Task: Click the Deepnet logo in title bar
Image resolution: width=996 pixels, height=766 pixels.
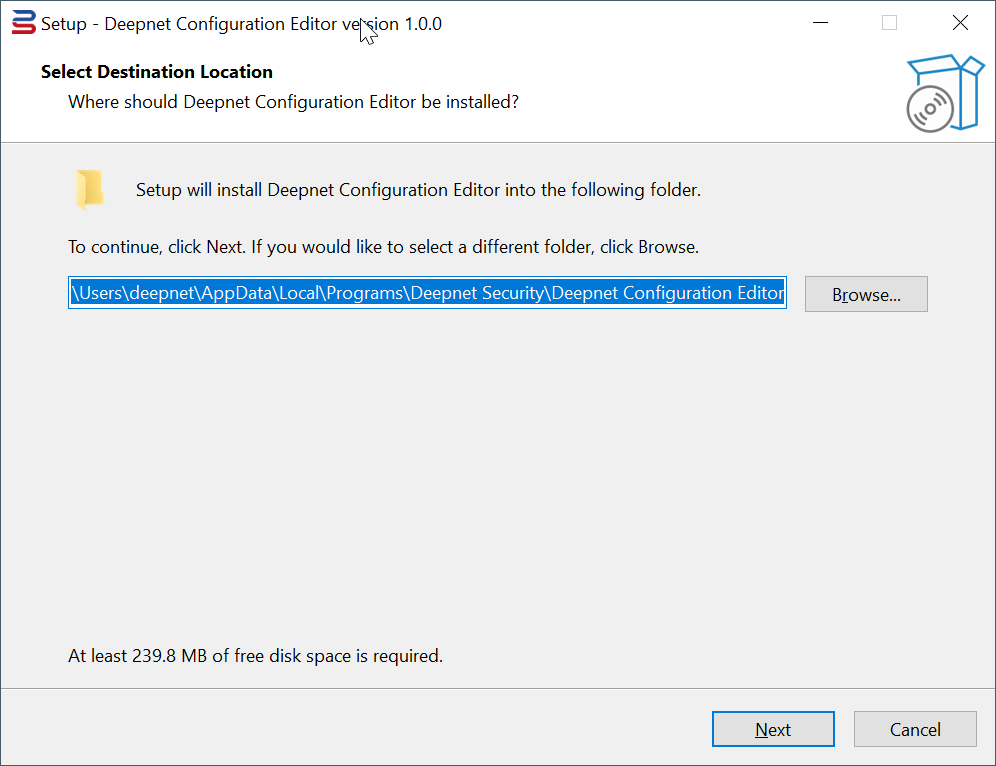Action: [23, 23]
